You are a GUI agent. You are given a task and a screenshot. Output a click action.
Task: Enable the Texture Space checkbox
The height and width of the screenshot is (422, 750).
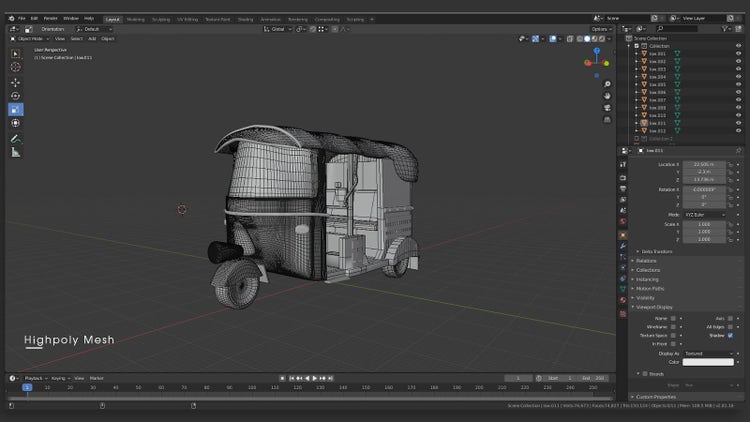[x=673, y=335]
